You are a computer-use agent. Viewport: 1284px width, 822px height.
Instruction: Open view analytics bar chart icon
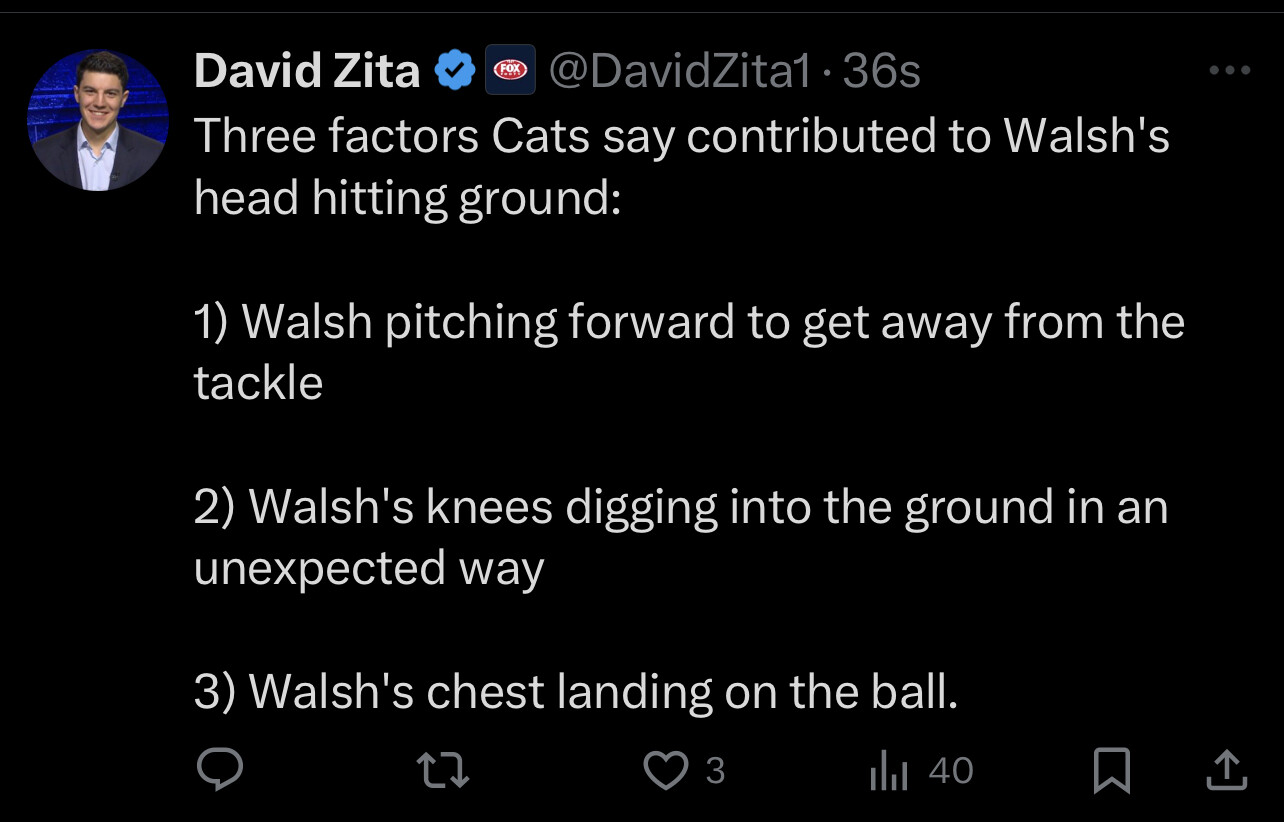click(888, 770)
